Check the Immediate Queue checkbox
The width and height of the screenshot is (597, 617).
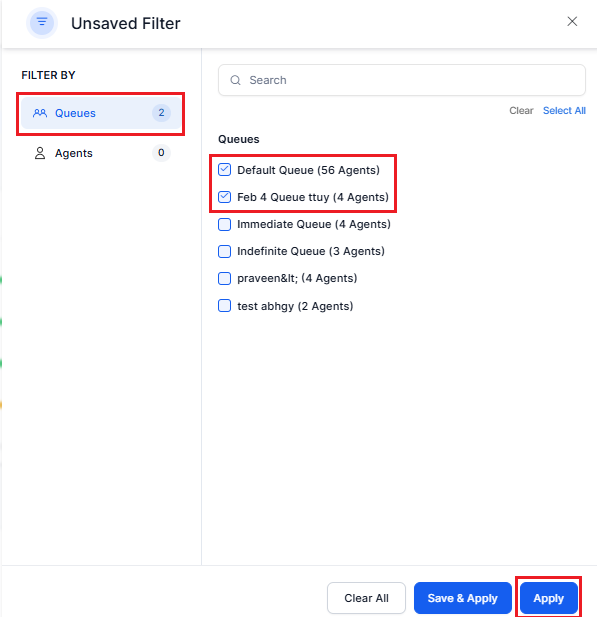pyautogui.click(x=224, y=224)
